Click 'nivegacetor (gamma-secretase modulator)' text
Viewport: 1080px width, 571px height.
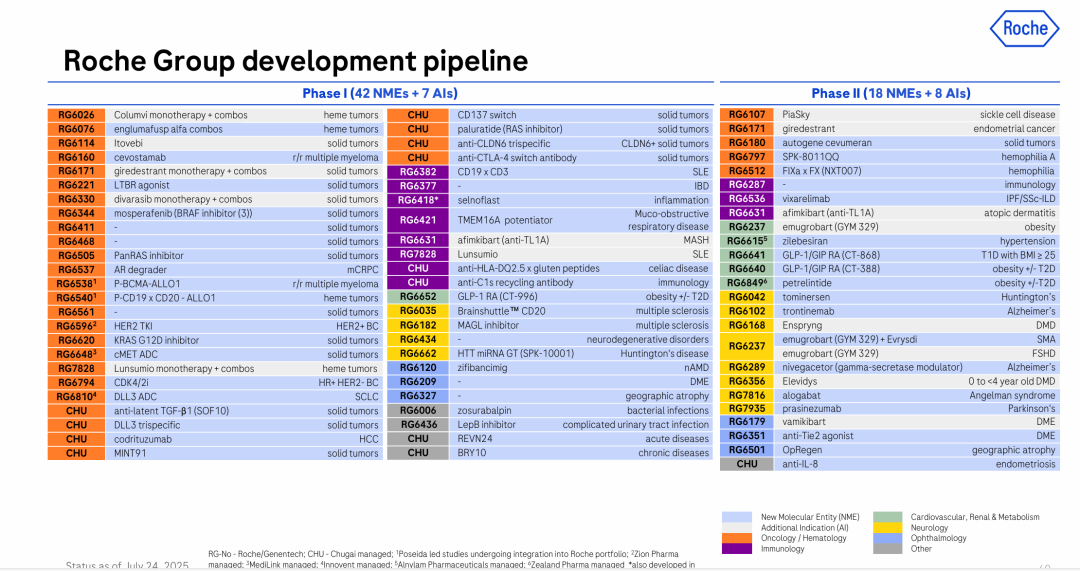872,367
